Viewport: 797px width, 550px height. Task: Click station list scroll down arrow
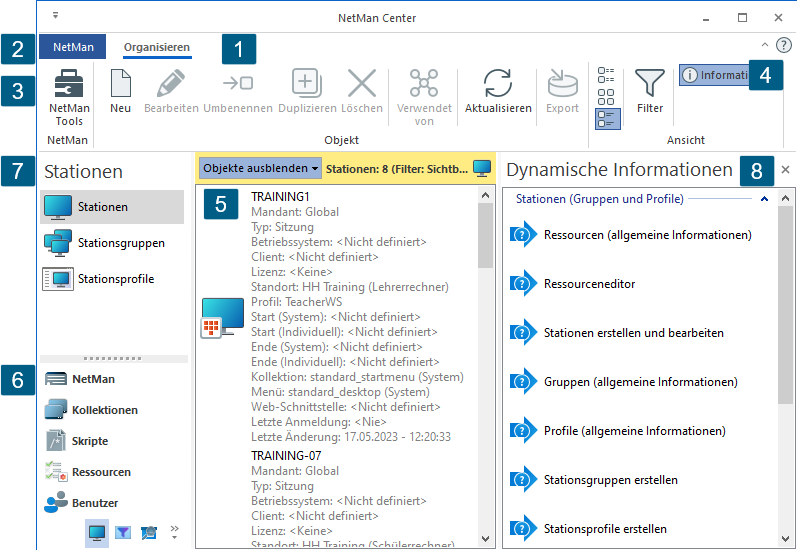pyautogui.click(x=485, y=539)
